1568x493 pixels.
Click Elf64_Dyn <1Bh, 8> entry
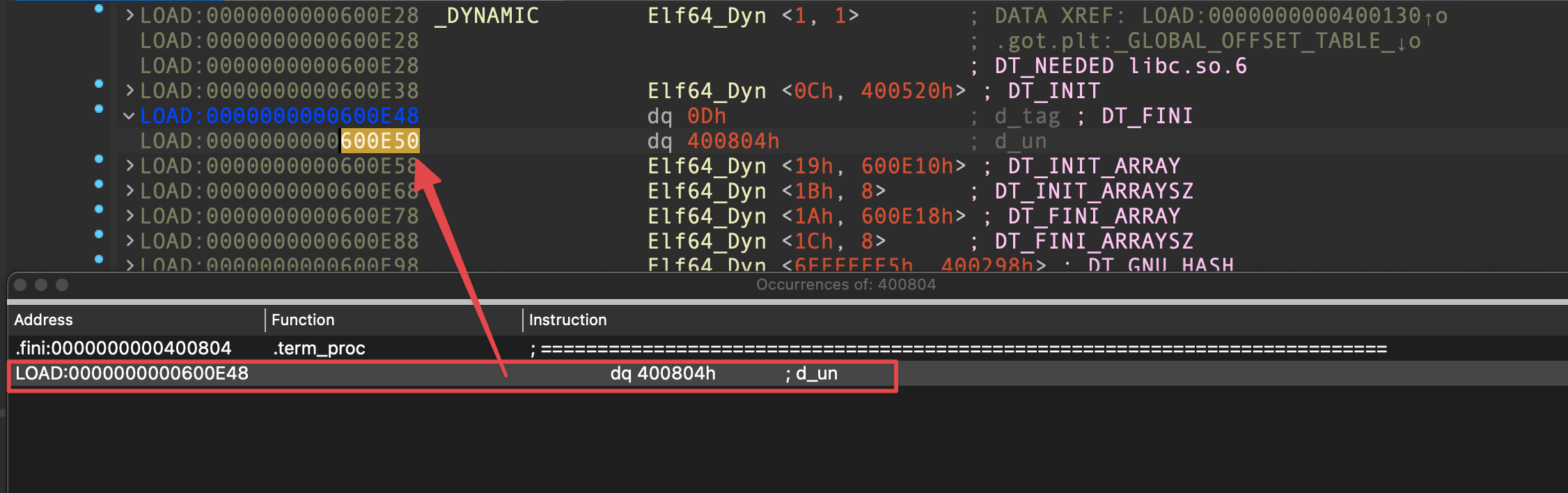[x=767, y=191]
